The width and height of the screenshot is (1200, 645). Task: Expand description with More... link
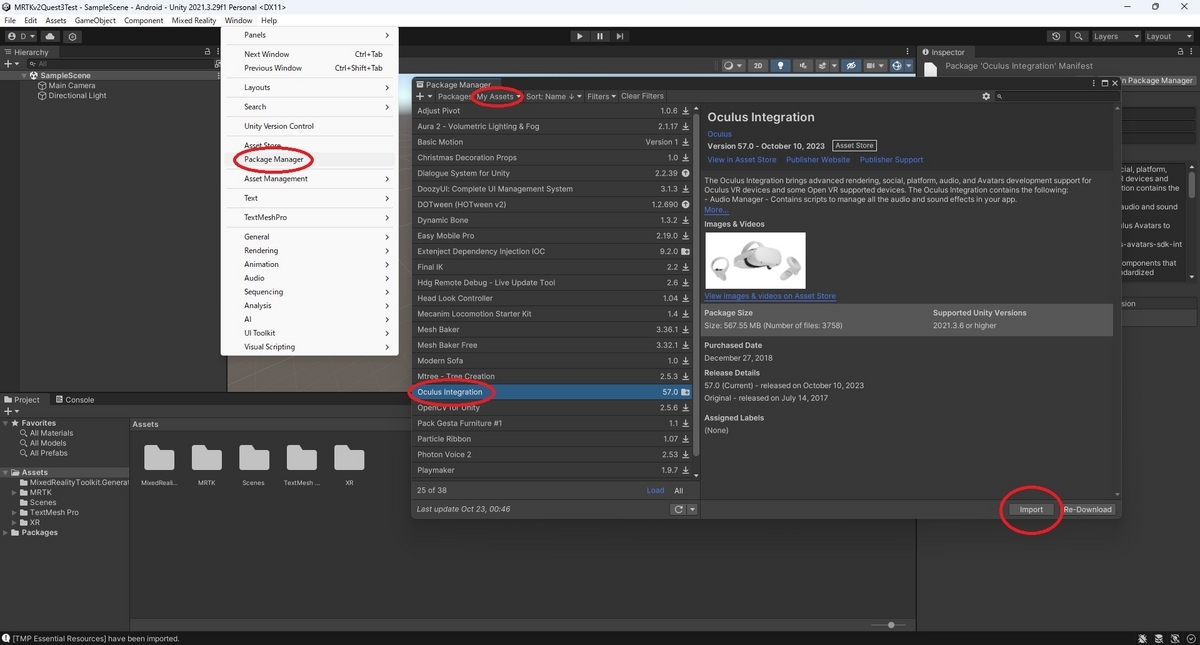(716, 210)
